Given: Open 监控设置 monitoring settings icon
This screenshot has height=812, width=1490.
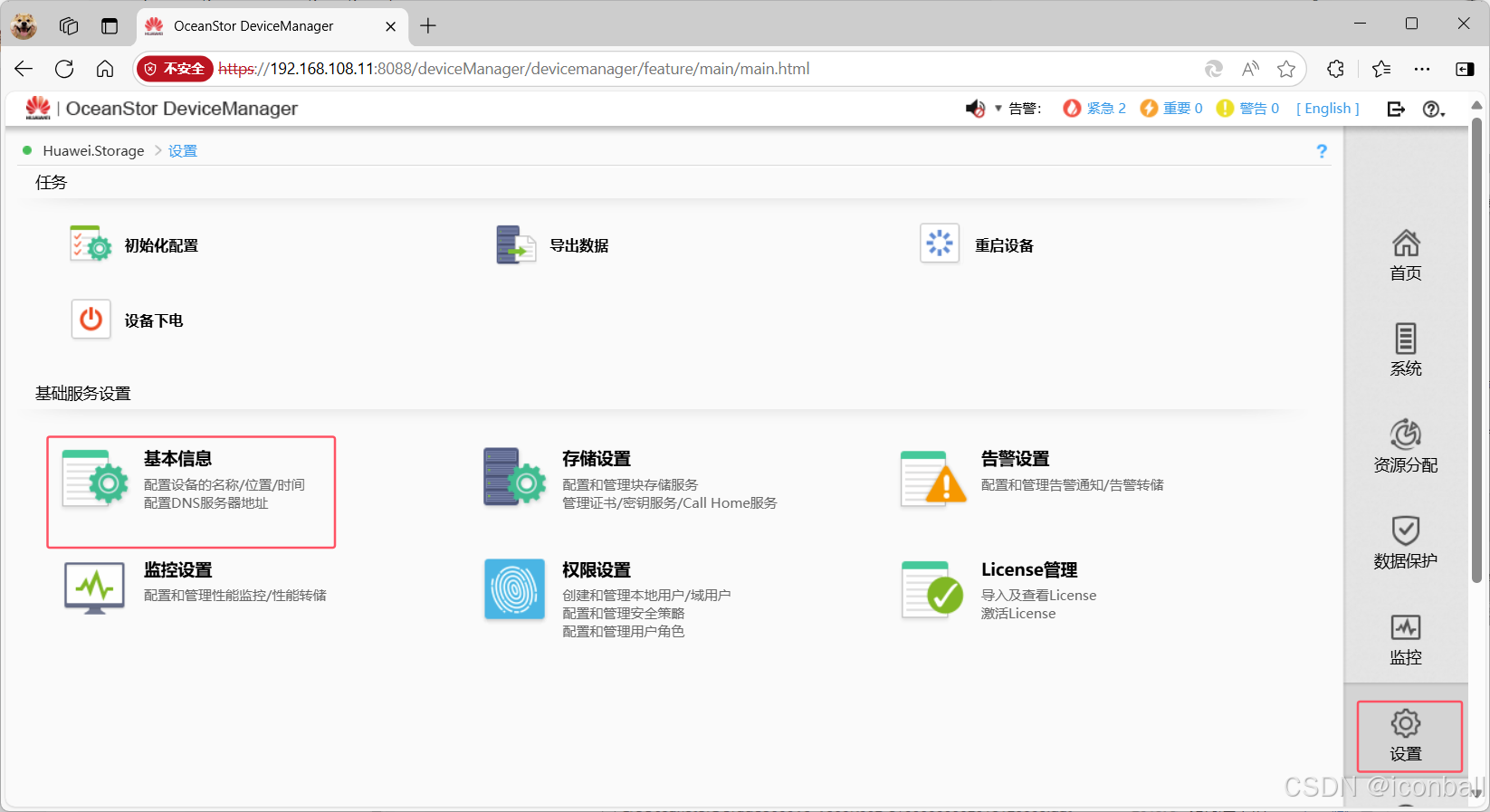Looking at the screenshot, I should pos(94,588).
